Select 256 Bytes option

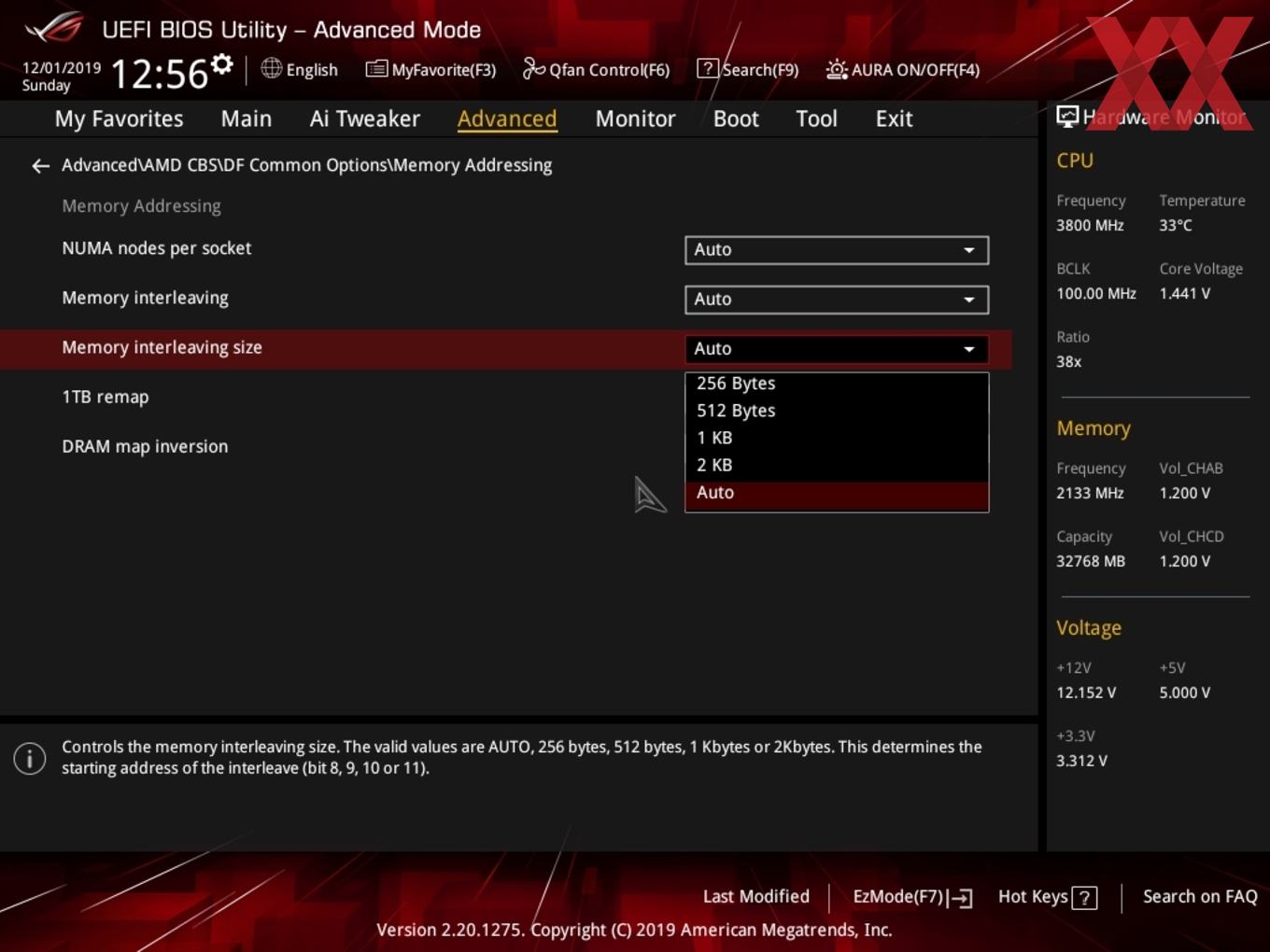[837, 384]
